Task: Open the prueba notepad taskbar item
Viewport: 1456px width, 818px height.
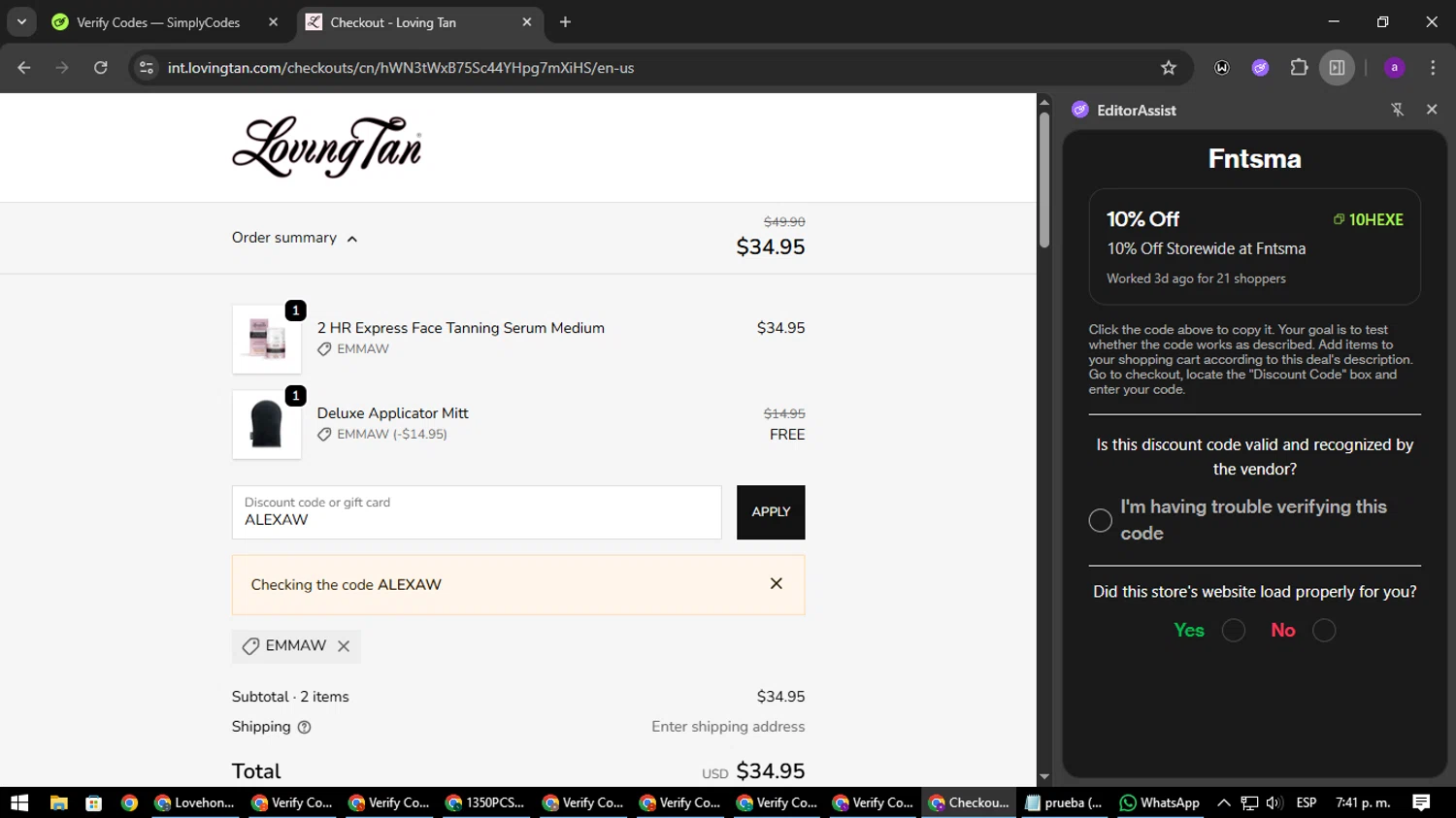Action: click(1064, 802)
